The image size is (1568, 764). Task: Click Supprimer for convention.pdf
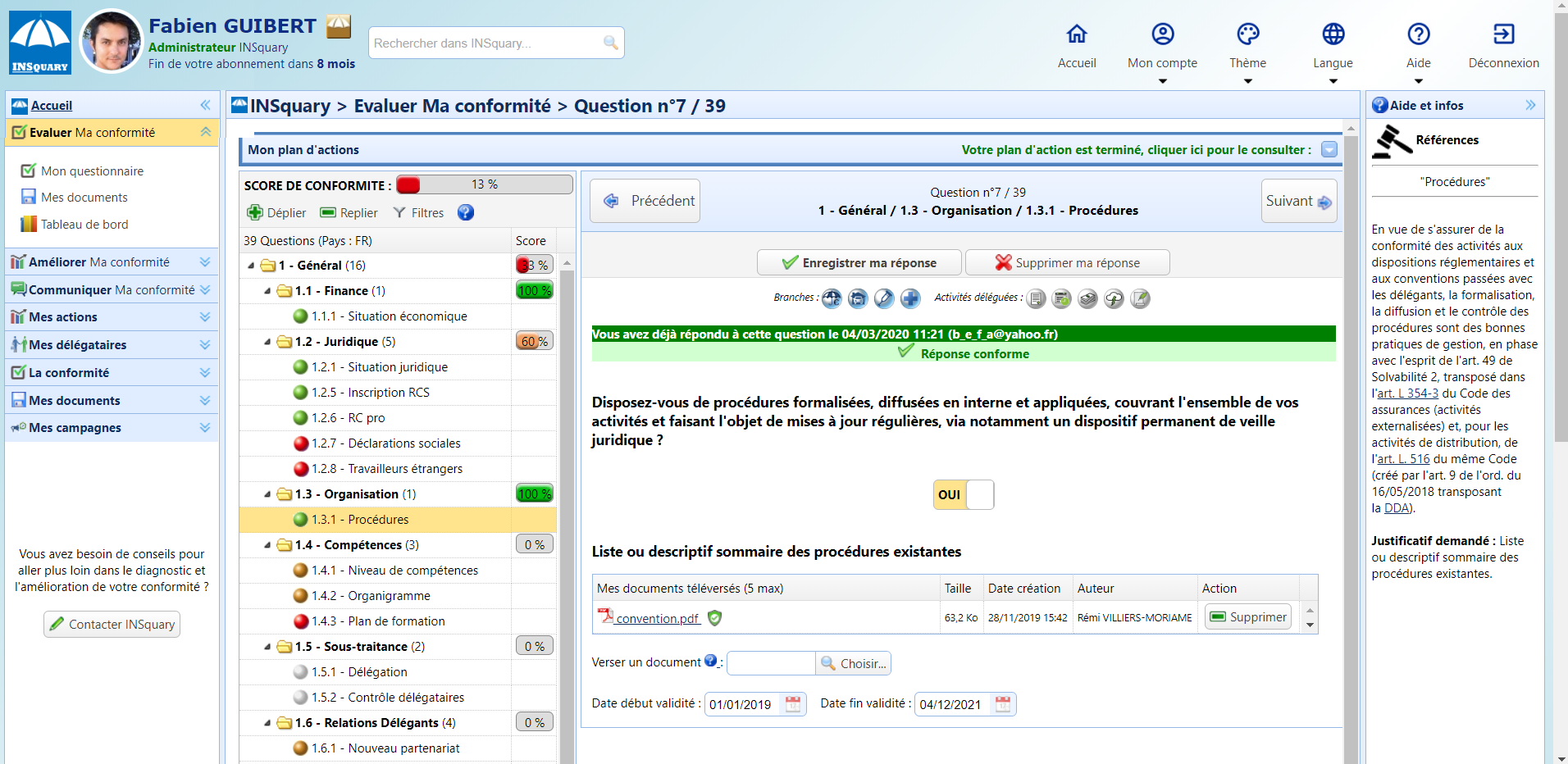point(1248,617)
